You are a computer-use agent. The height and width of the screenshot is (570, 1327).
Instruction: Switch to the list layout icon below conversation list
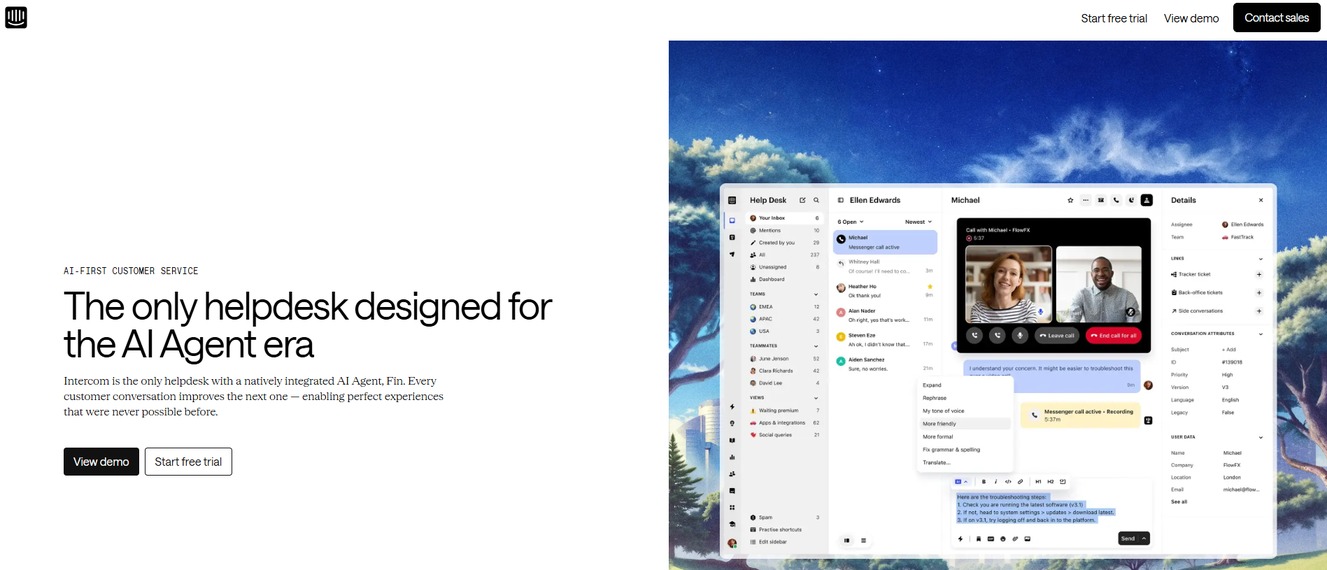(863, 540)
